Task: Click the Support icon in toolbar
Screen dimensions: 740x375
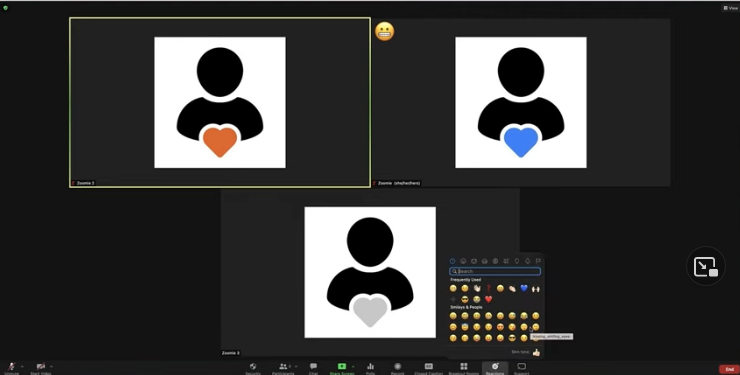Action: pyautogui.click(x=521, y=368)
